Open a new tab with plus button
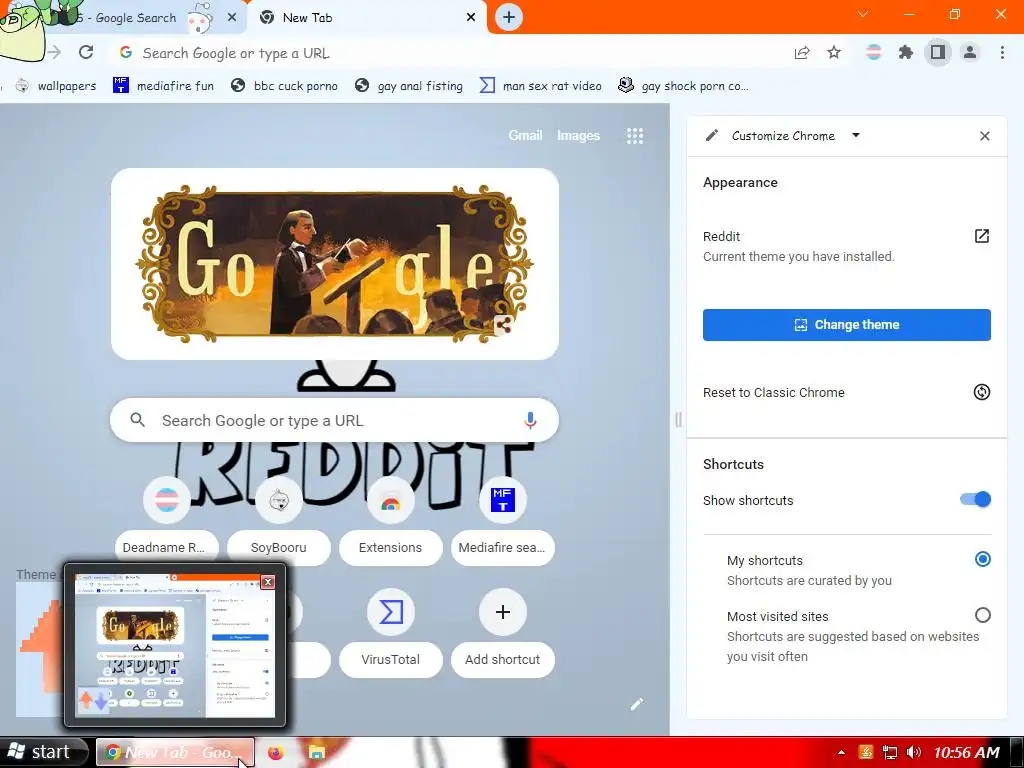Viewport: 1024px width, 768px height. 509,17
